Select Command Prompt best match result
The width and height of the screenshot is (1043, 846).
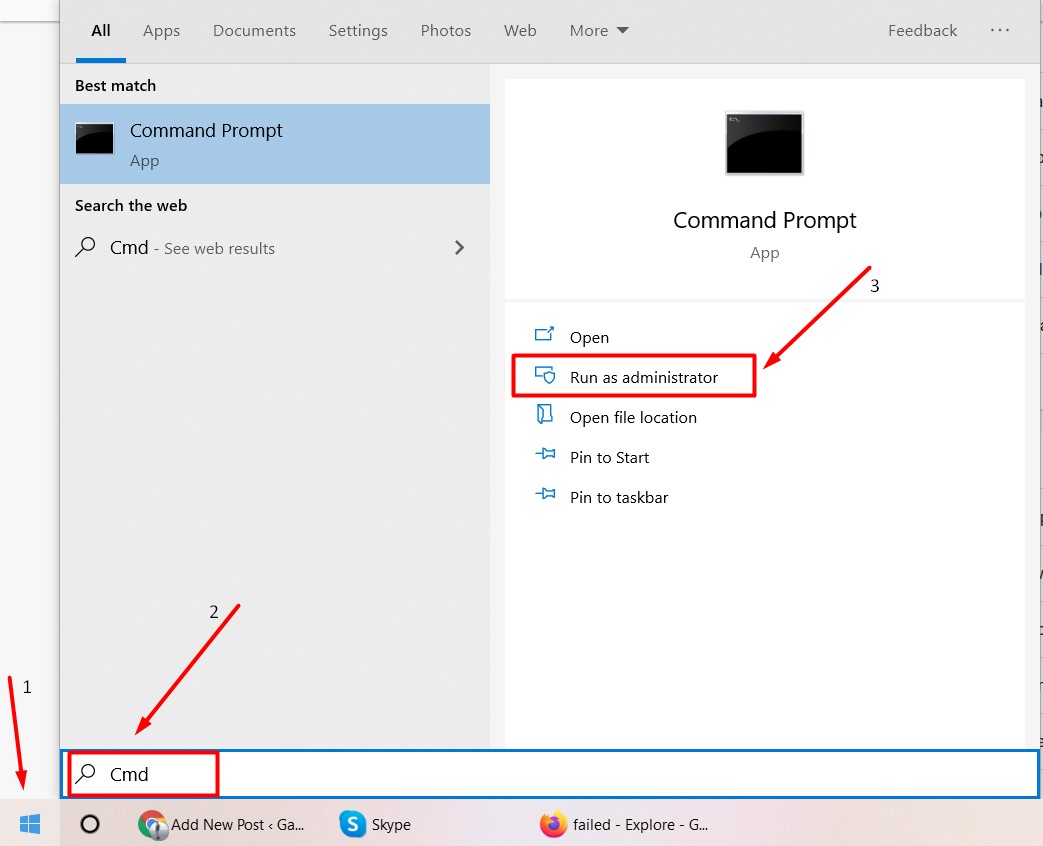tap(275, 144)
